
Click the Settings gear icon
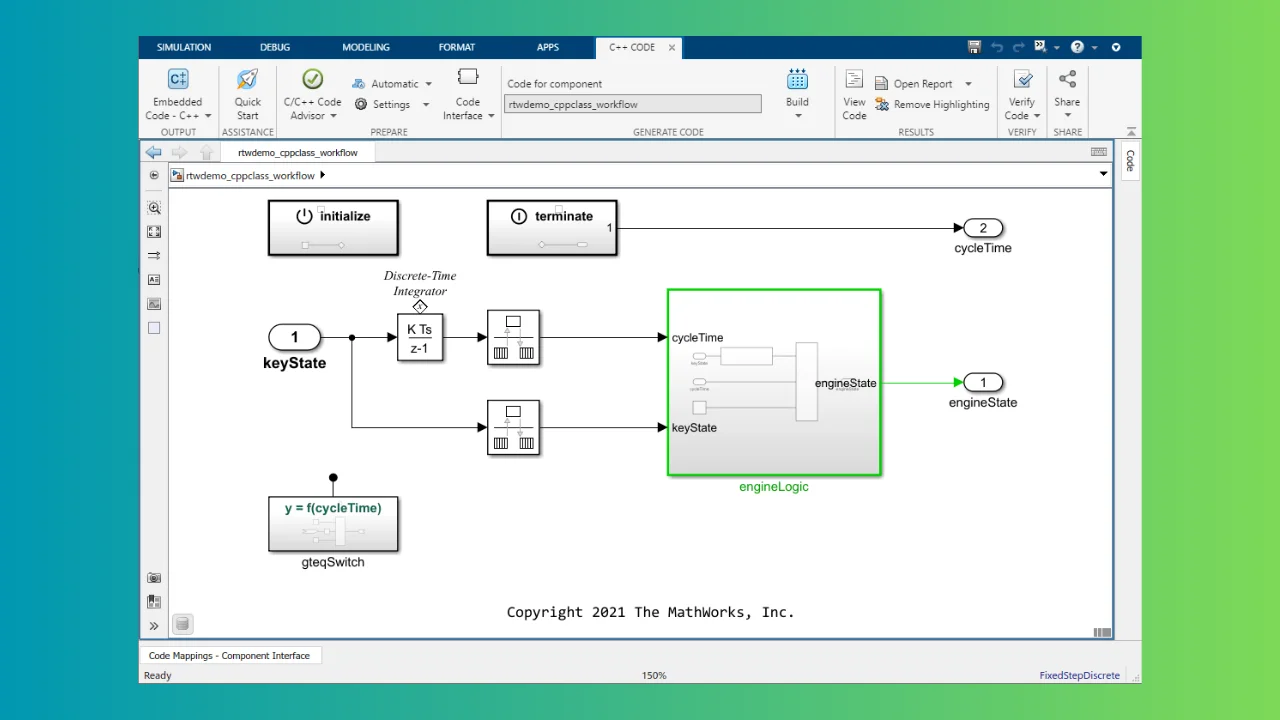point(361,104)
